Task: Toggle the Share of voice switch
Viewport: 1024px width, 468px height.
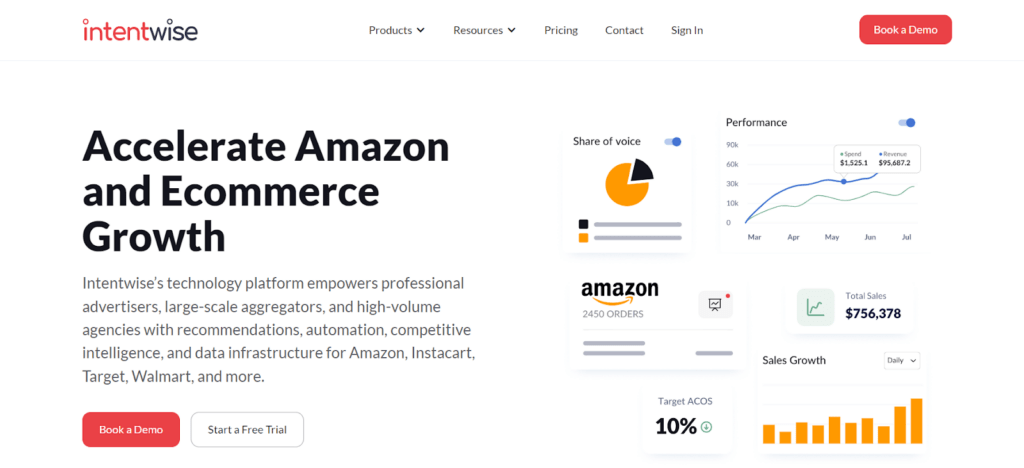Action: (673, 142)
